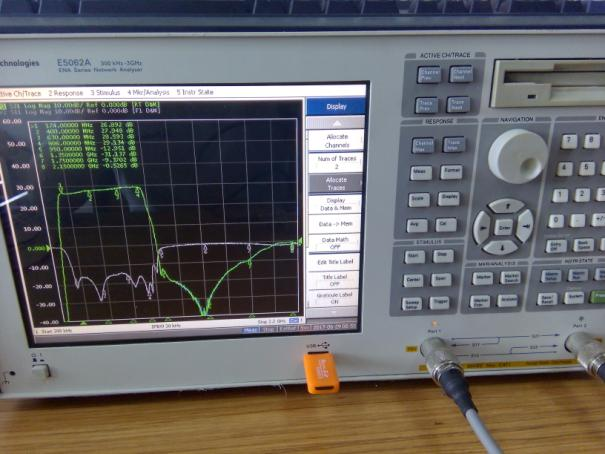Open the Display Data & Mem softkey

[336, 204]
